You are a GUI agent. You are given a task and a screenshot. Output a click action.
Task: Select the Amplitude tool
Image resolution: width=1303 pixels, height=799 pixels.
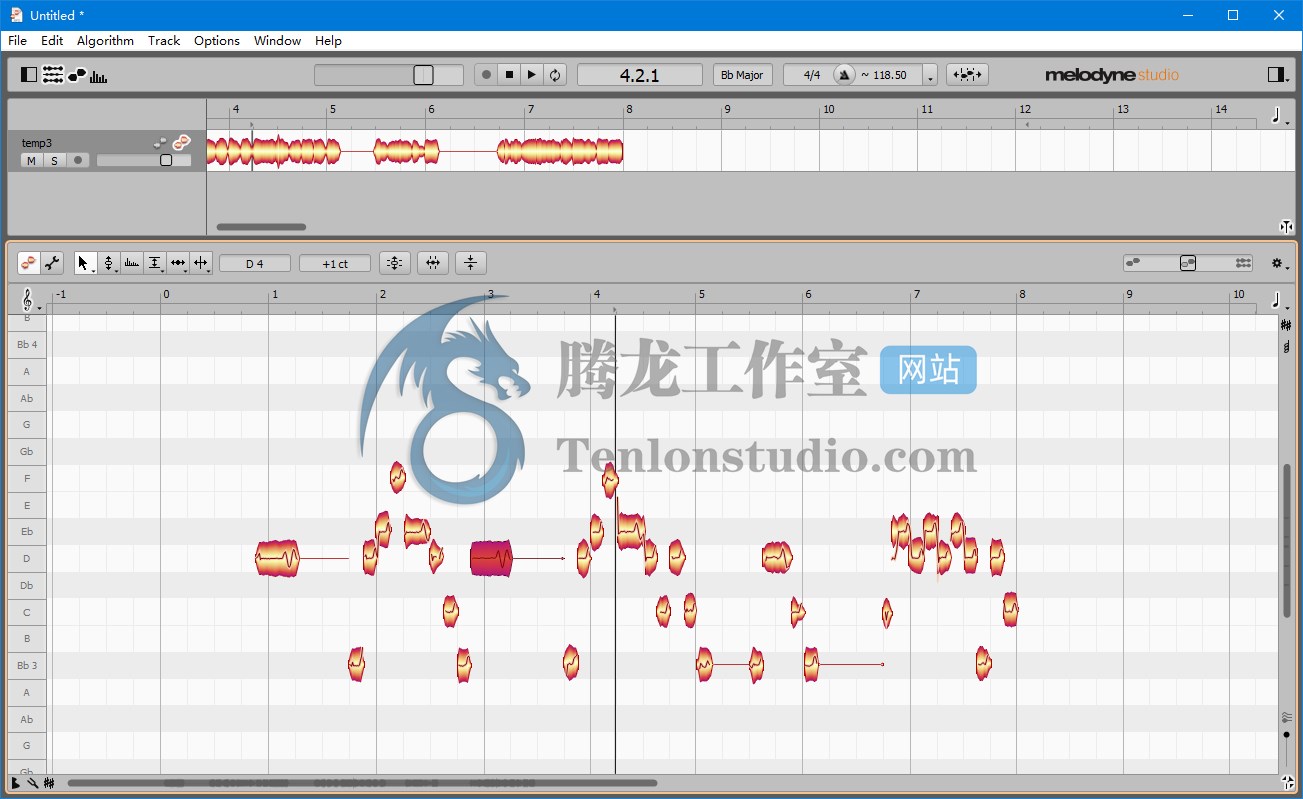(155, 263)
